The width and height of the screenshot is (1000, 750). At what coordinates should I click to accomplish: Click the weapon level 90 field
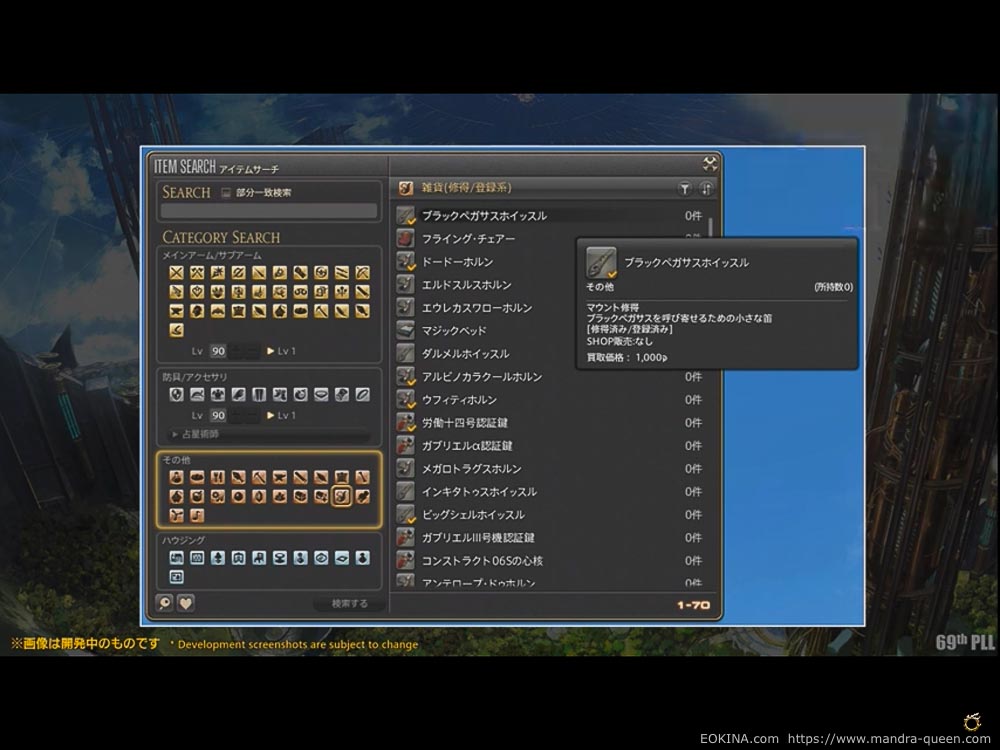coord(218,351)
